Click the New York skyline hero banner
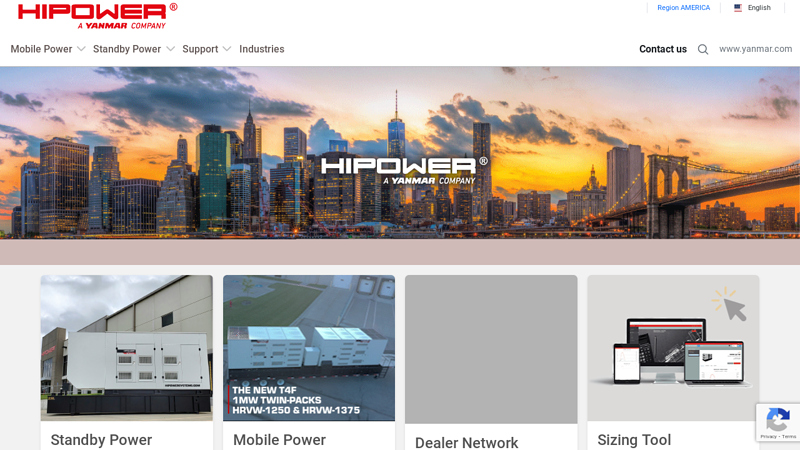 (x=400, y=153)
